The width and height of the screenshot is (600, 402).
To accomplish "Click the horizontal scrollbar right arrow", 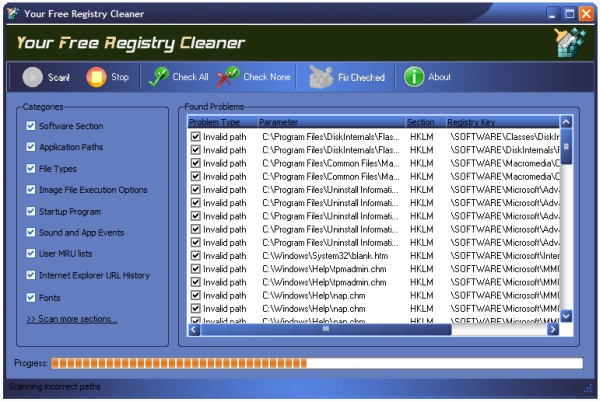I will (x=553, y=329).
